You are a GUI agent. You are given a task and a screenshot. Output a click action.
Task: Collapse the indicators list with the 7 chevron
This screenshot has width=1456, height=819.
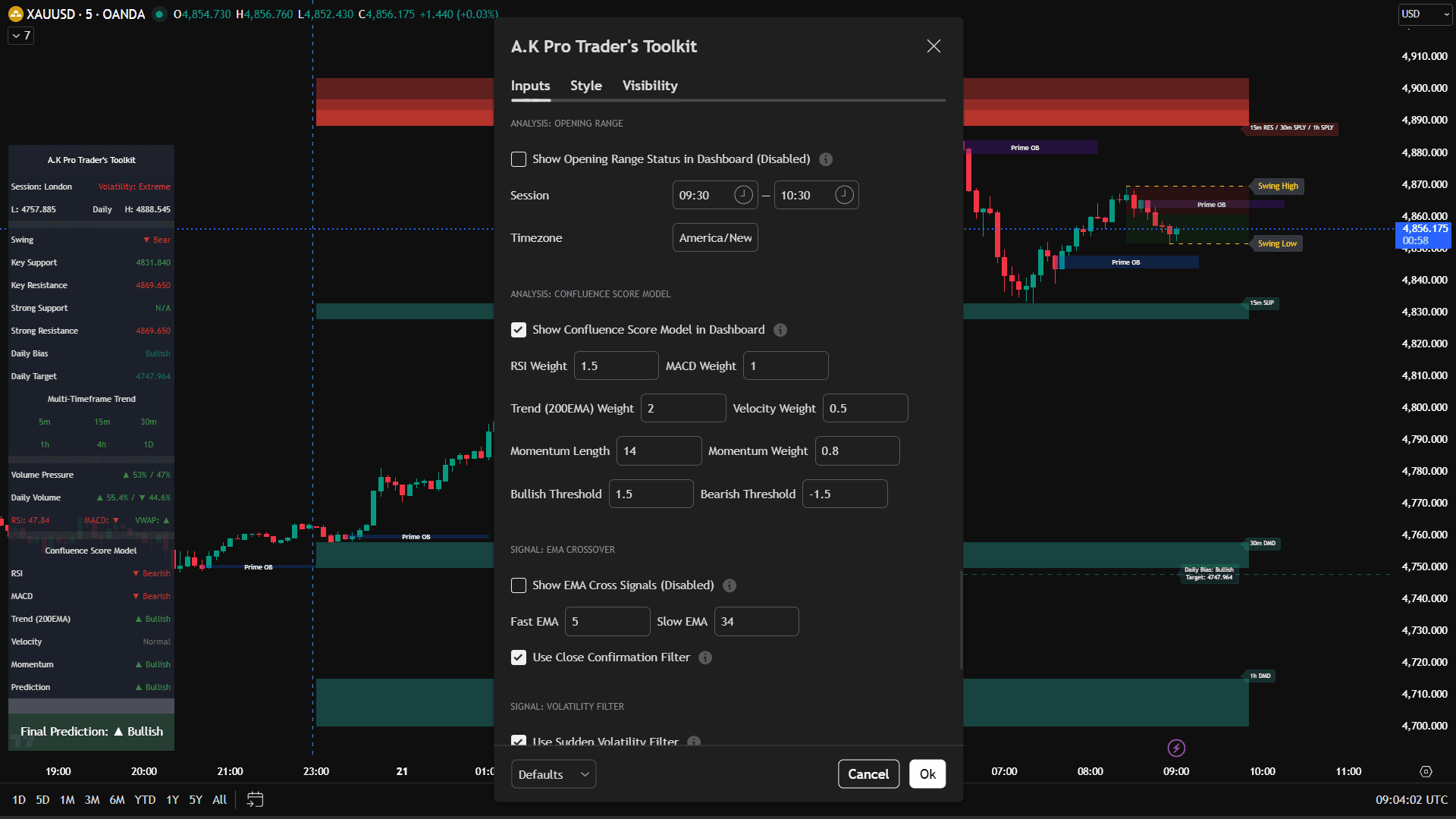click(x=20, y=35)
